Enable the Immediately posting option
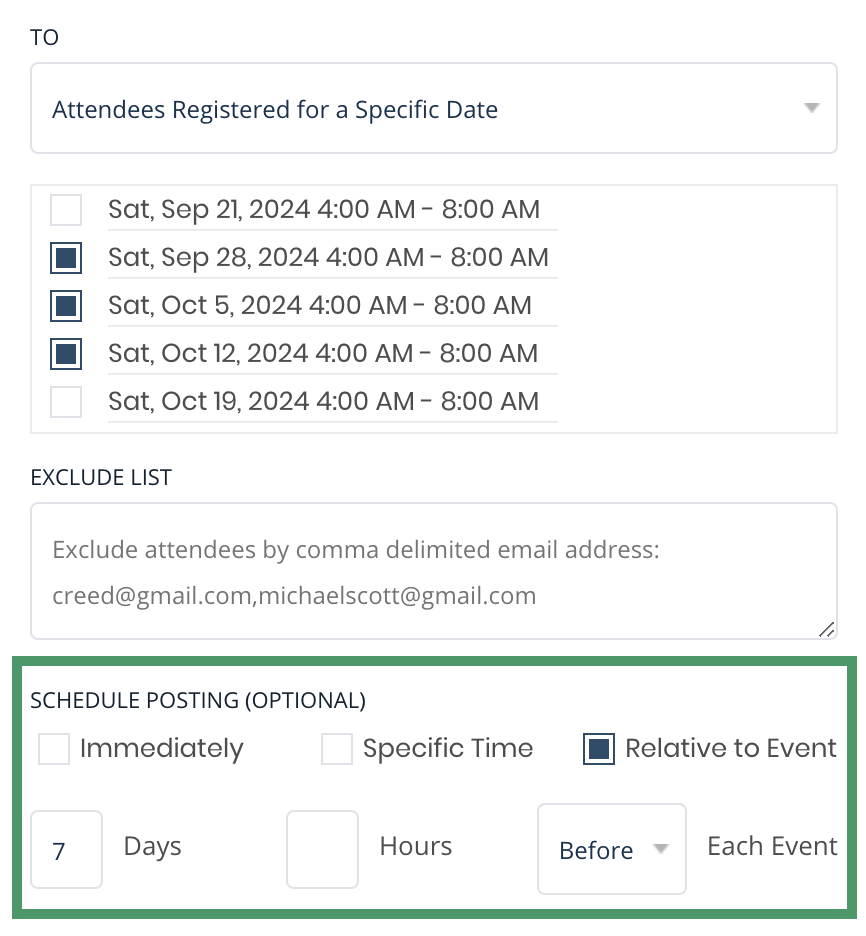Image resolution: width=866 pixels, height=936 pixels. click(x=54, y=749)
